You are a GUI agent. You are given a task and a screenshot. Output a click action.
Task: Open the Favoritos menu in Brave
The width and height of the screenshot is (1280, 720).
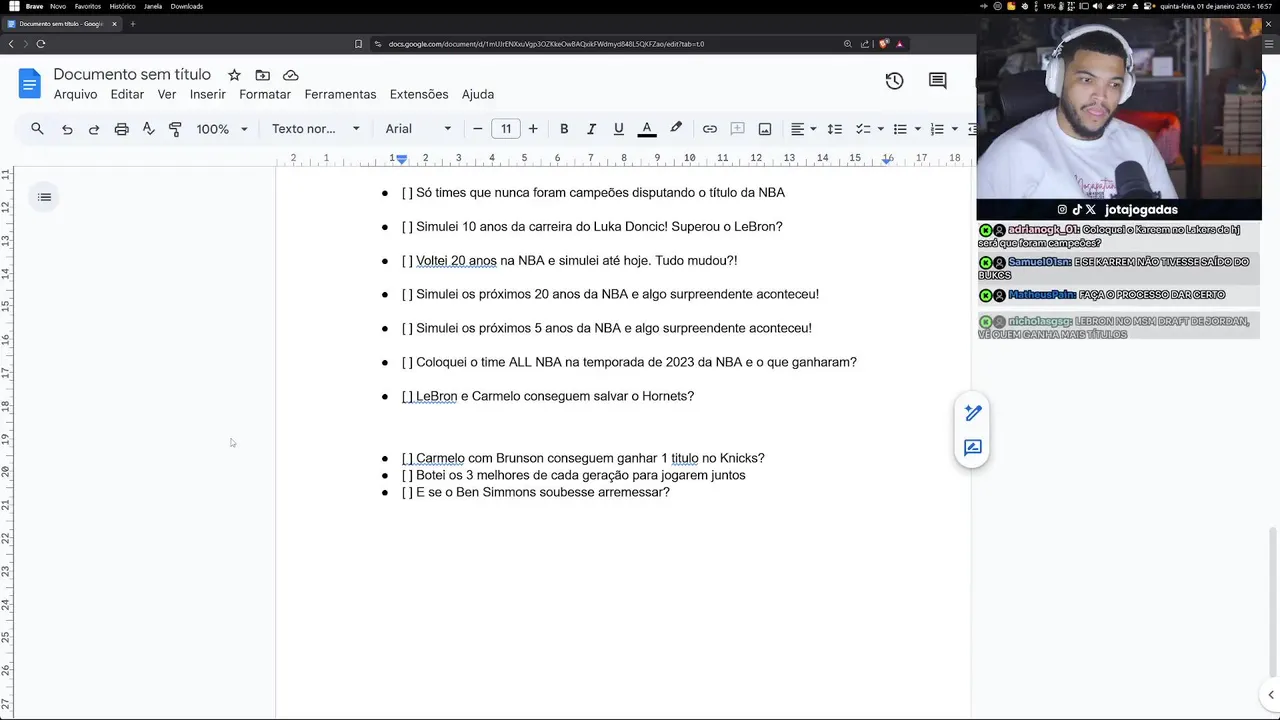coord(87,6)
